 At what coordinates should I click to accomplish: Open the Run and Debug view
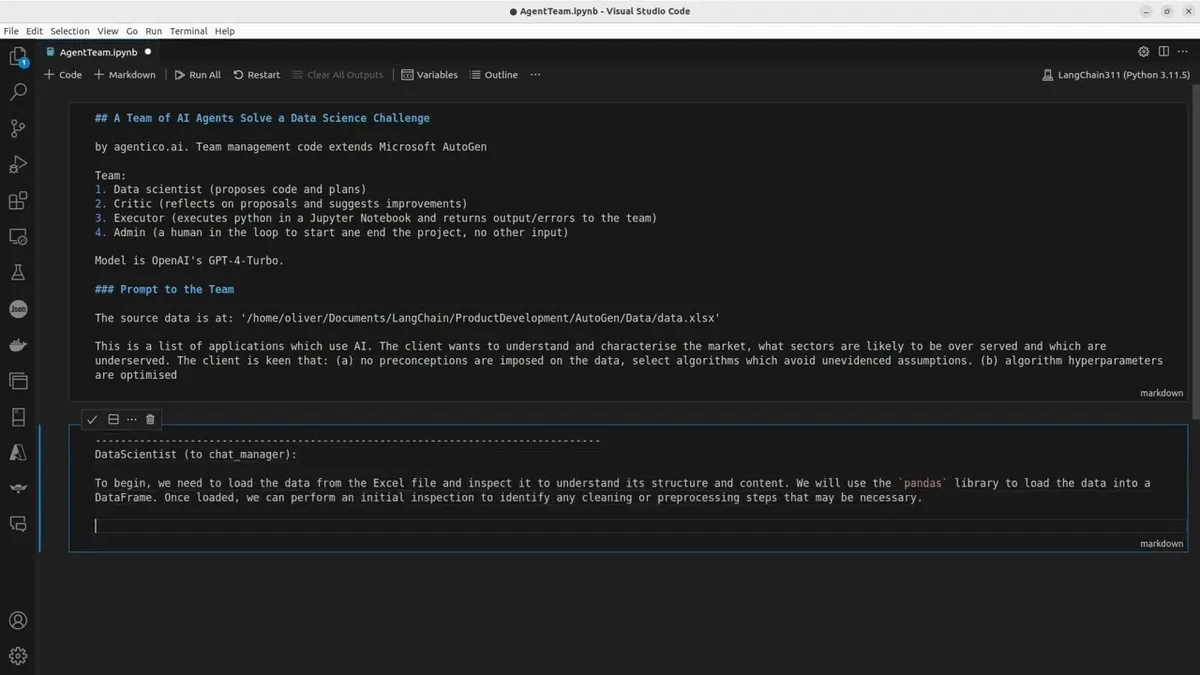click(x=18, y=164)
